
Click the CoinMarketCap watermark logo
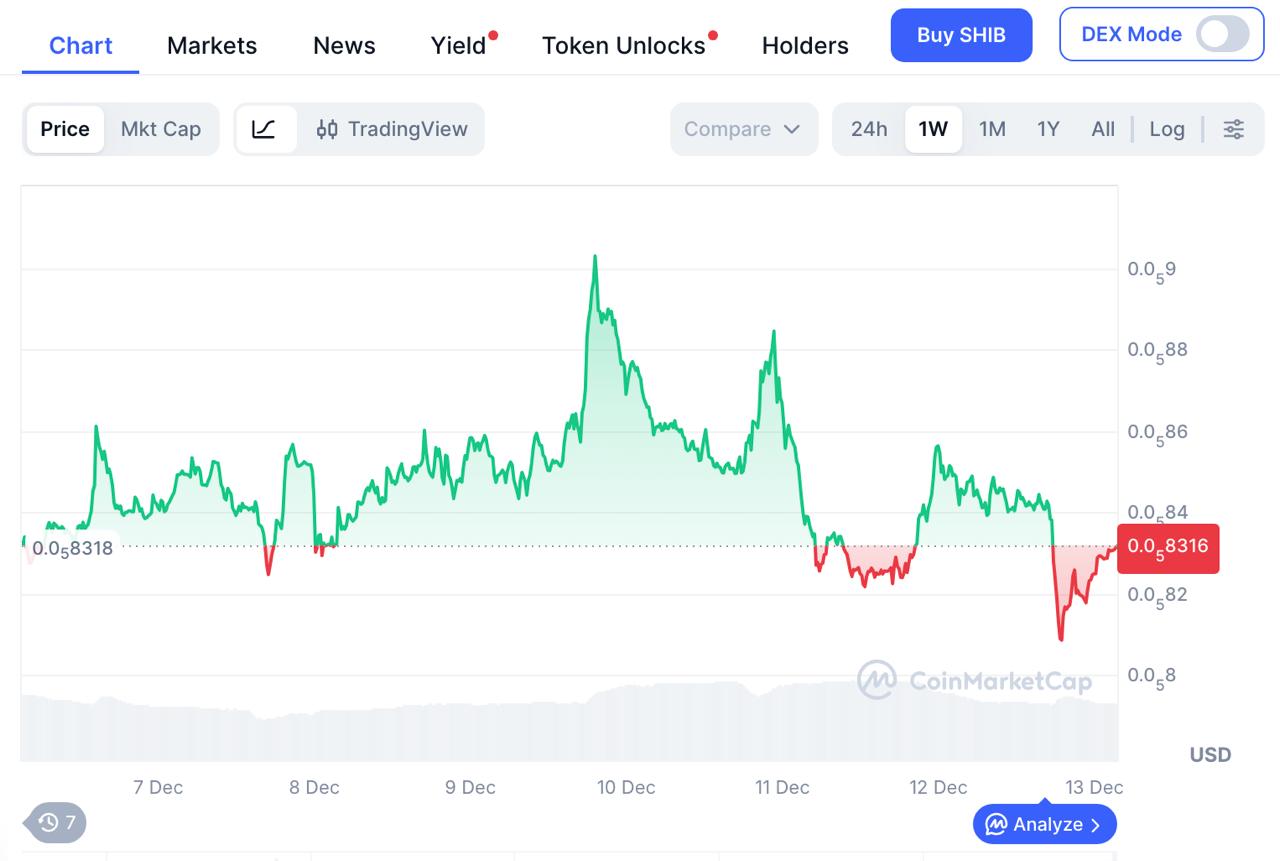click(975, 680)
